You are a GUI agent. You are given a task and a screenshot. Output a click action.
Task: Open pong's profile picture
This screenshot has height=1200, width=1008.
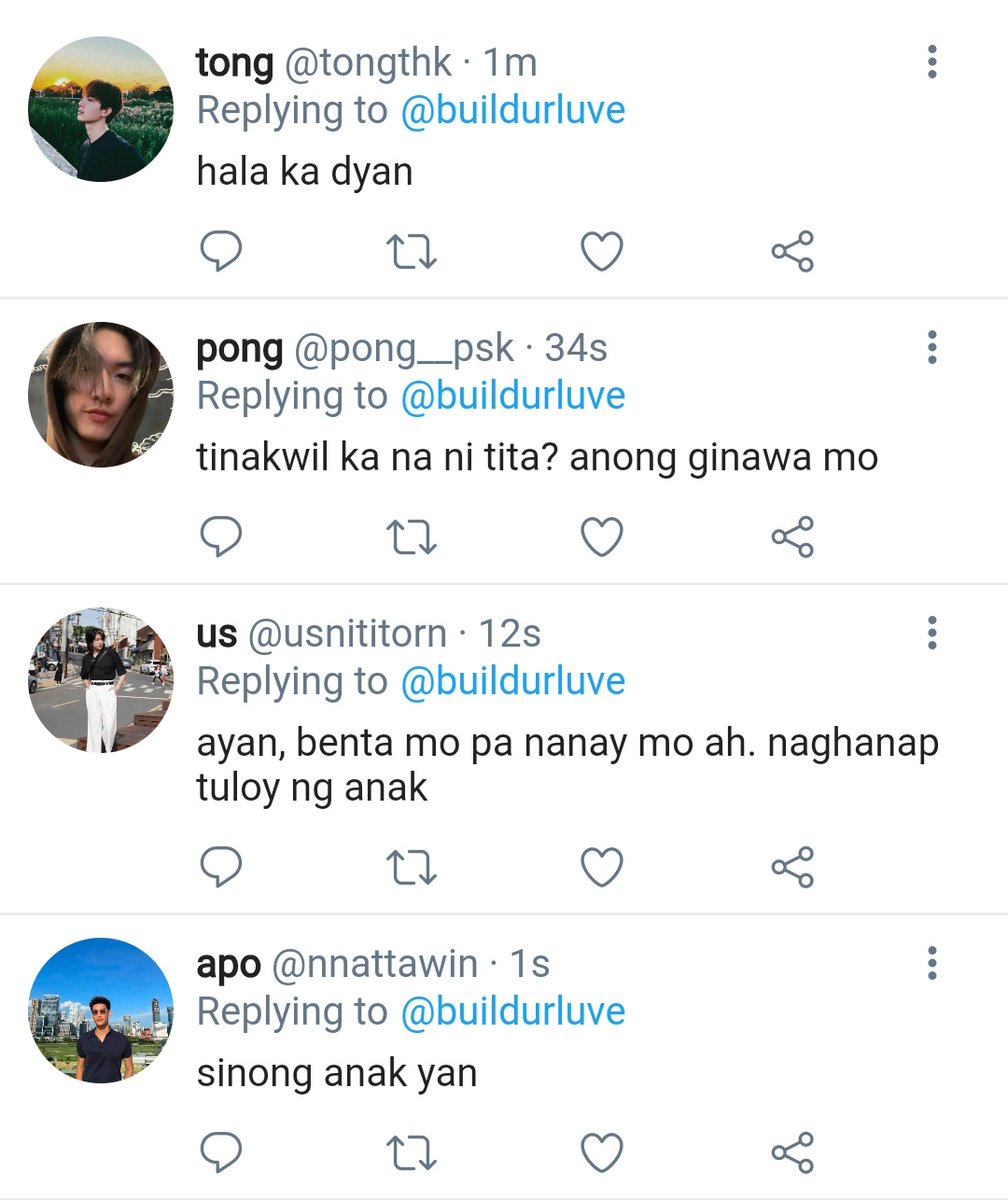(101, 394)
